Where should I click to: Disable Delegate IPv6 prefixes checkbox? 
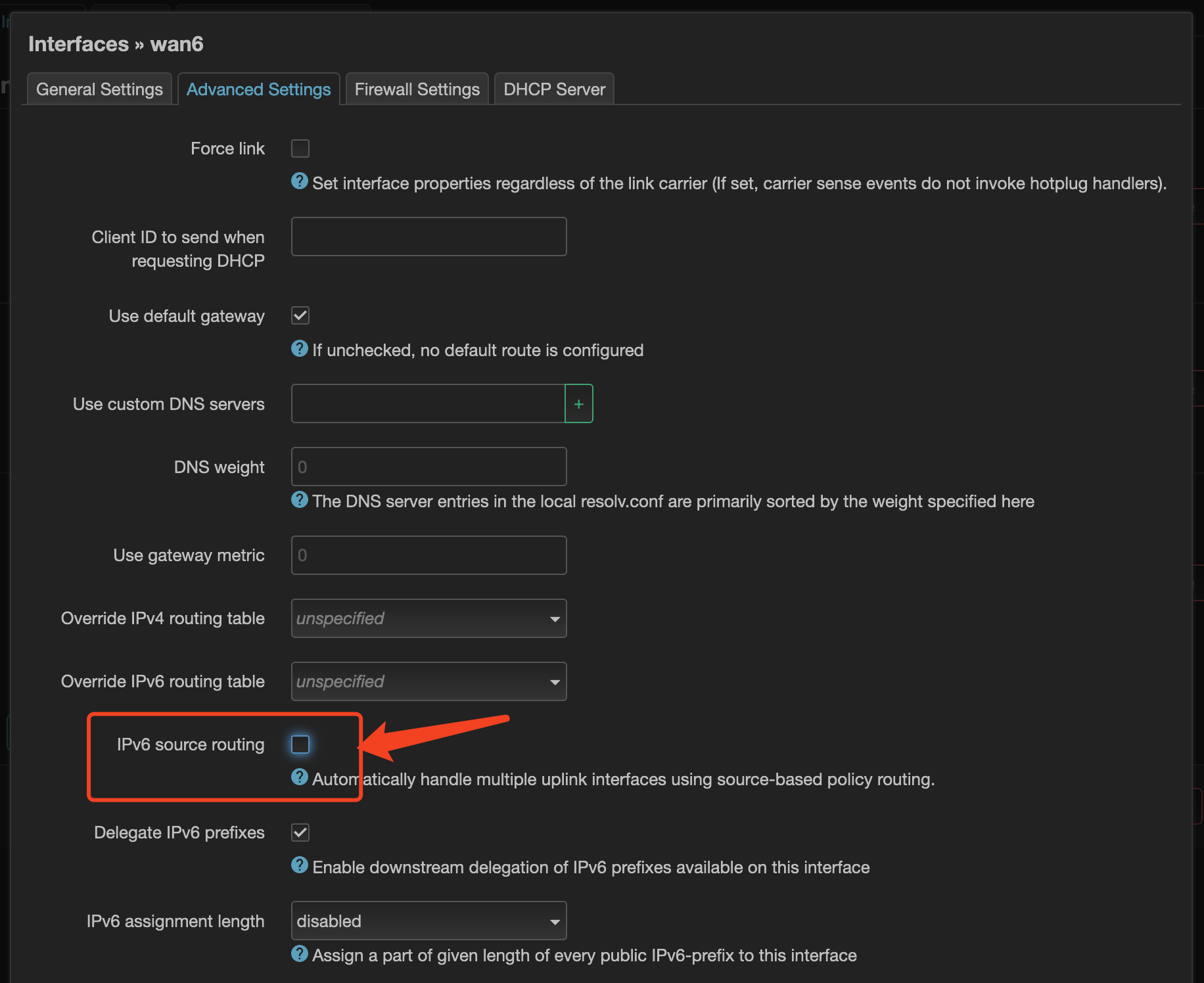300,833
